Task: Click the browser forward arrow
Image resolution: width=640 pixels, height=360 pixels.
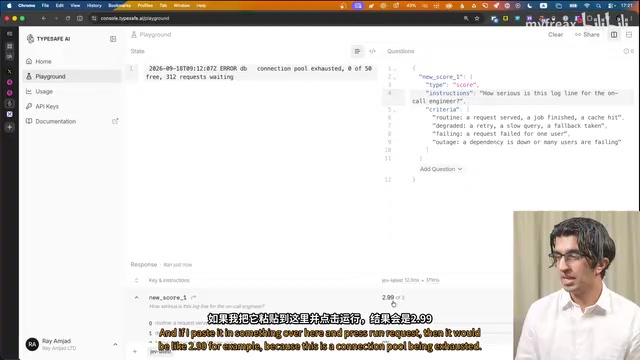Action: coord(56,18)
